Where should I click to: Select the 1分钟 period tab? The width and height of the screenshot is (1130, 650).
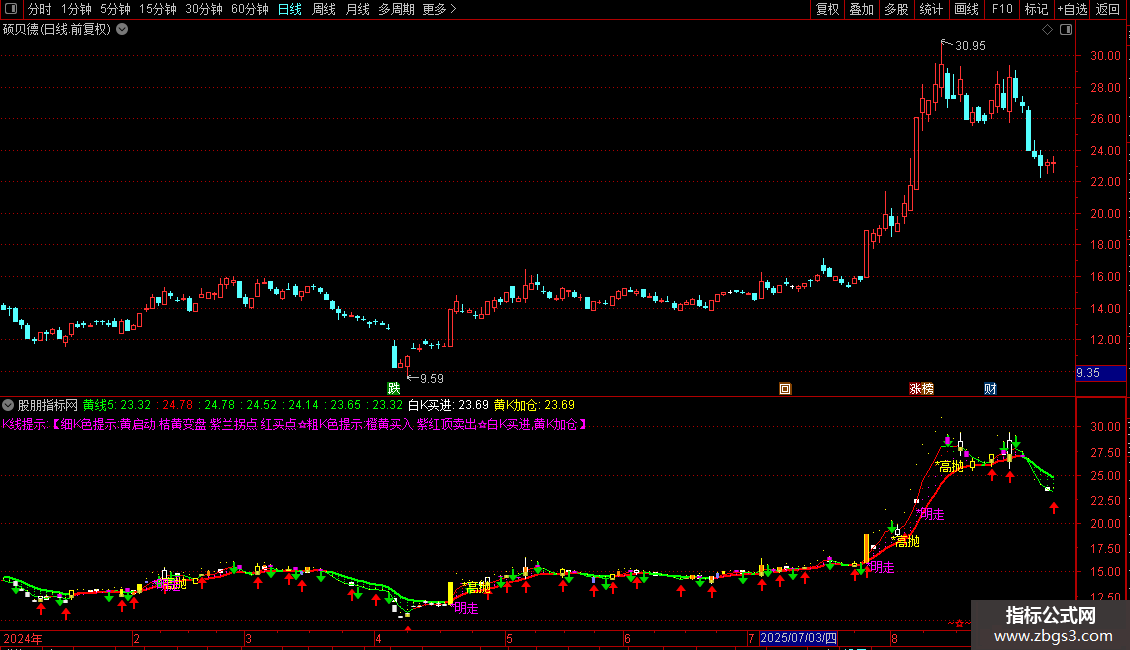pos(76,9)
